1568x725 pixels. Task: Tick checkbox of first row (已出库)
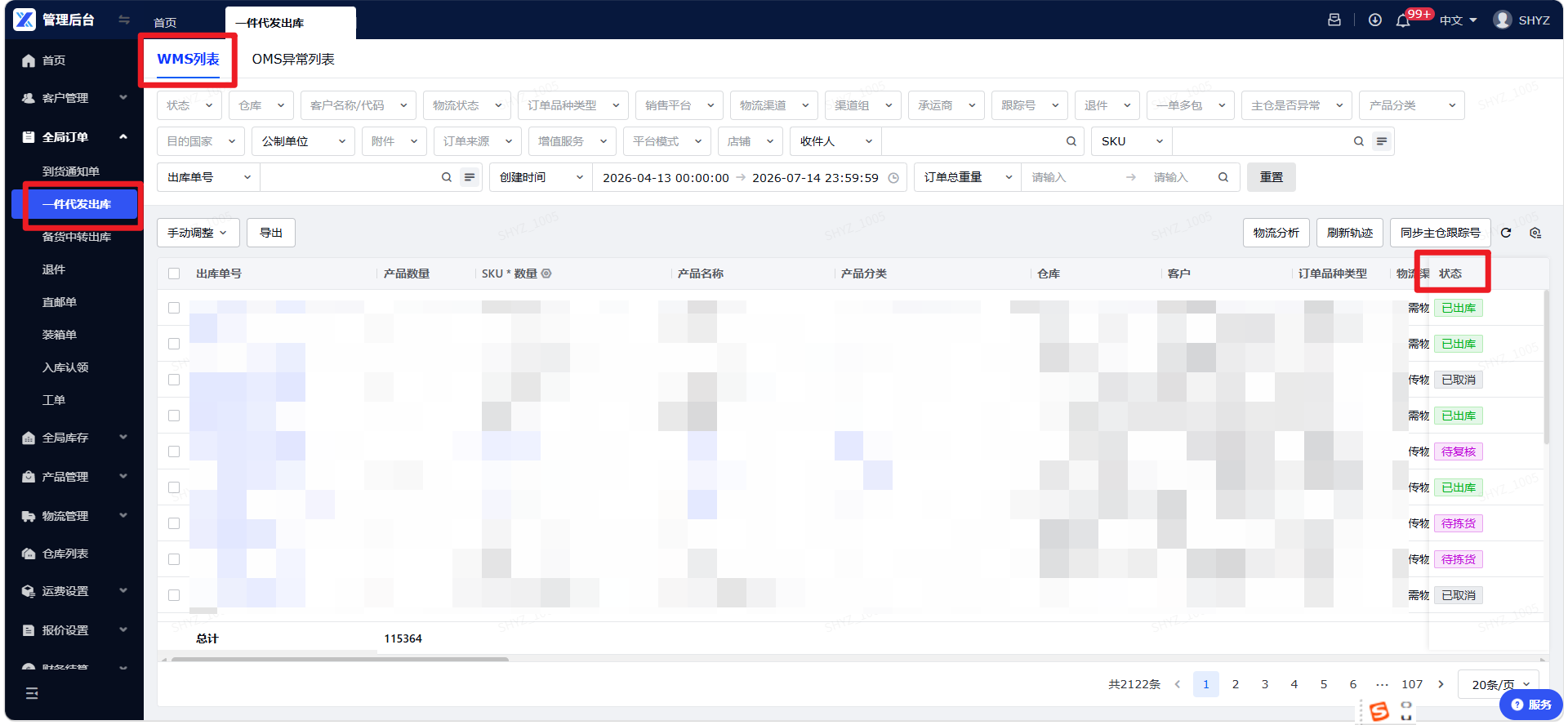point(174,308)
